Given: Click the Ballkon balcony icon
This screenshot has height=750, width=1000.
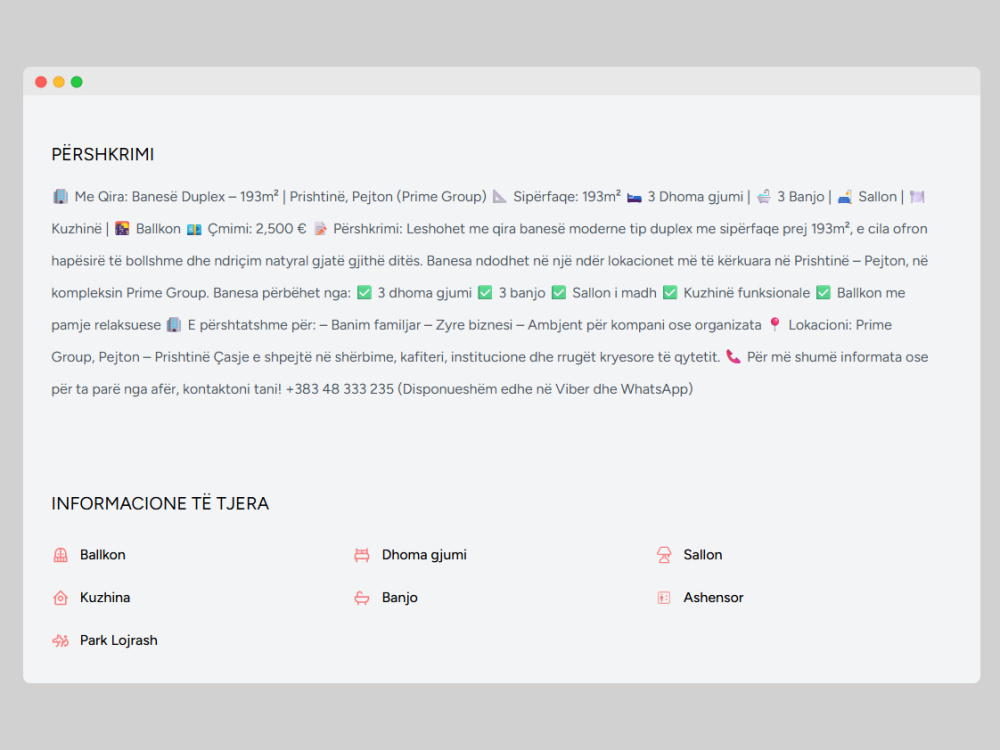Looking at the screenshot, I should (x=60, y=555).
